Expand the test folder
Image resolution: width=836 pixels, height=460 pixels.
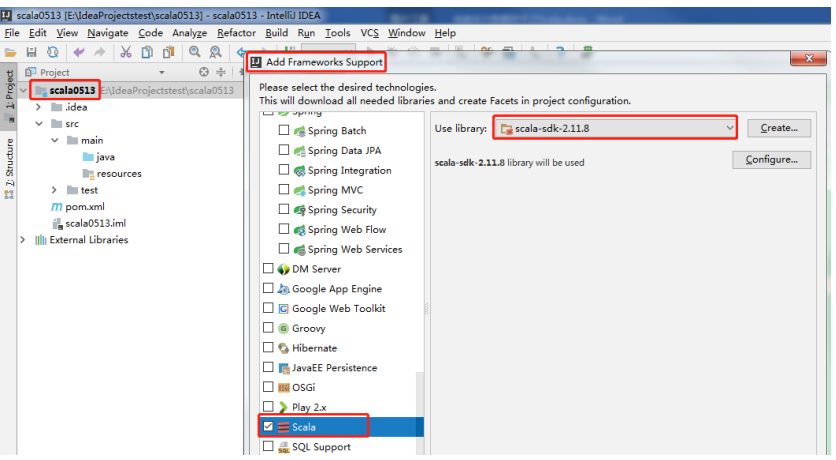pyautogui.click(x=54, y=190)
